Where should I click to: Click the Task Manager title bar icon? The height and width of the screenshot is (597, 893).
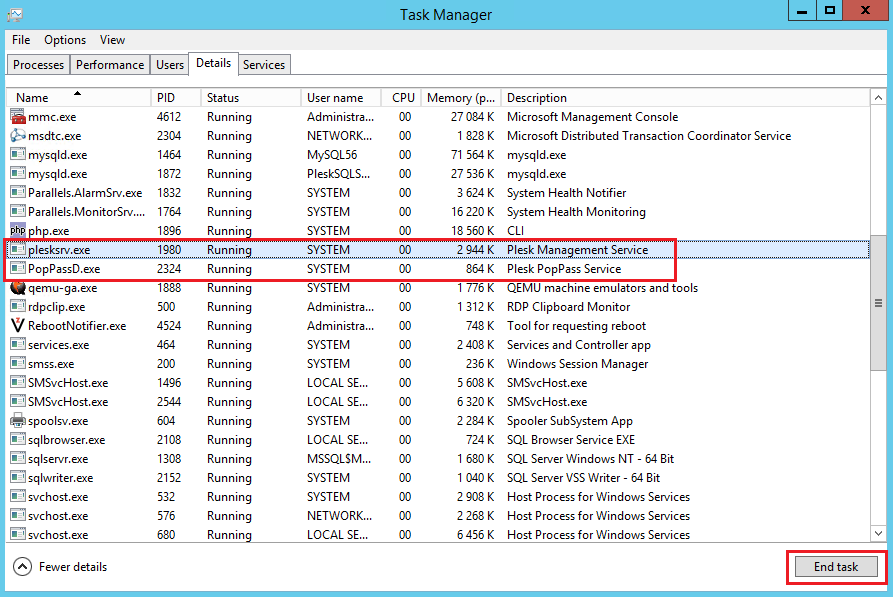pyautogui.click(x=14, y=14)
